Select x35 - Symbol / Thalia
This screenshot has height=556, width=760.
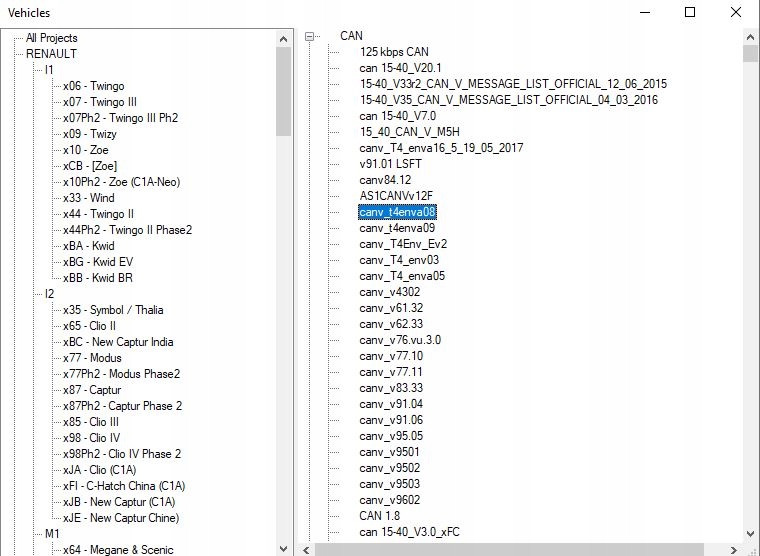113,310
